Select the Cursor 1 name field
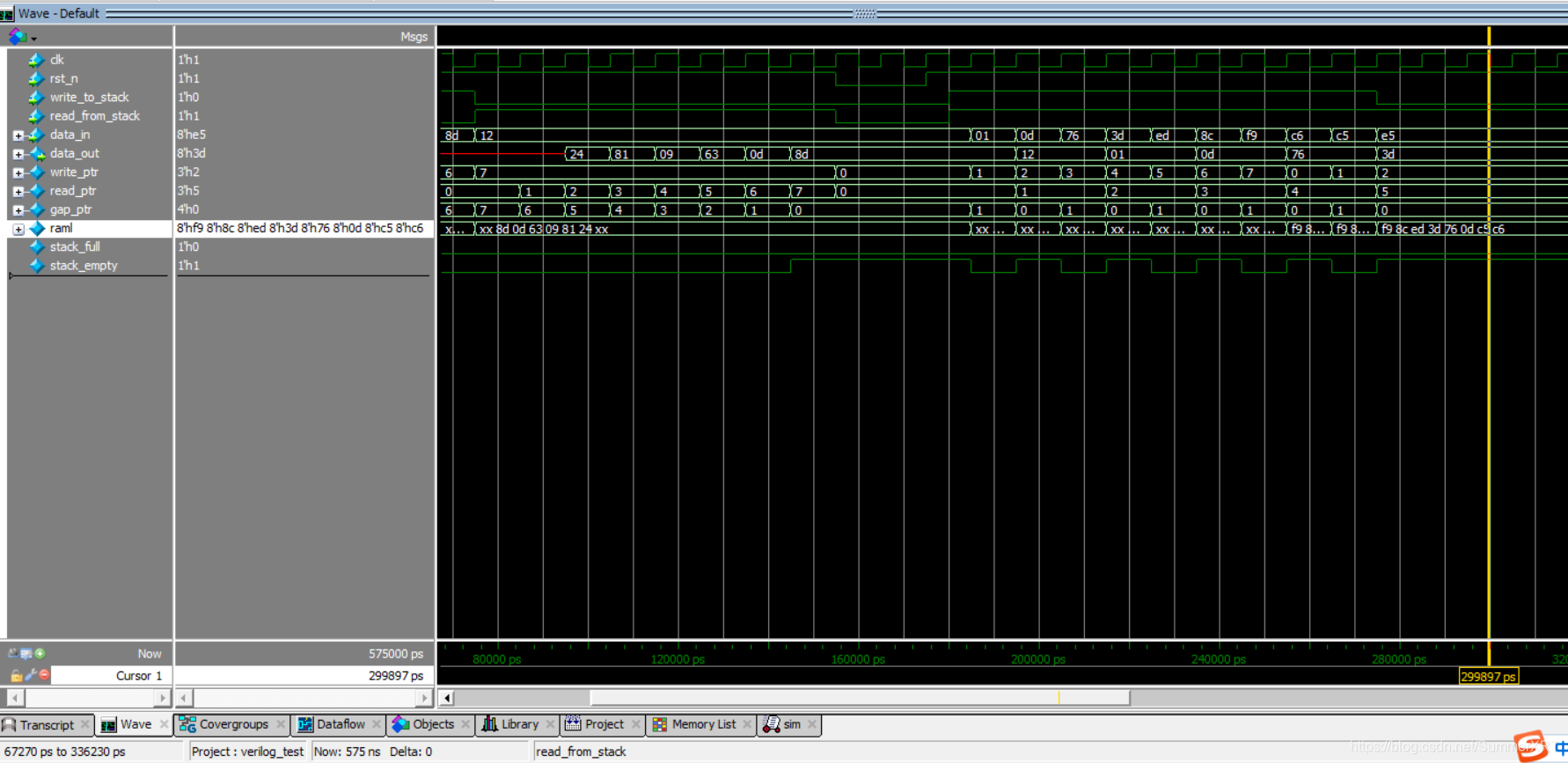The width and height of the screenshot is (1568, 763). tap(111, 676)
